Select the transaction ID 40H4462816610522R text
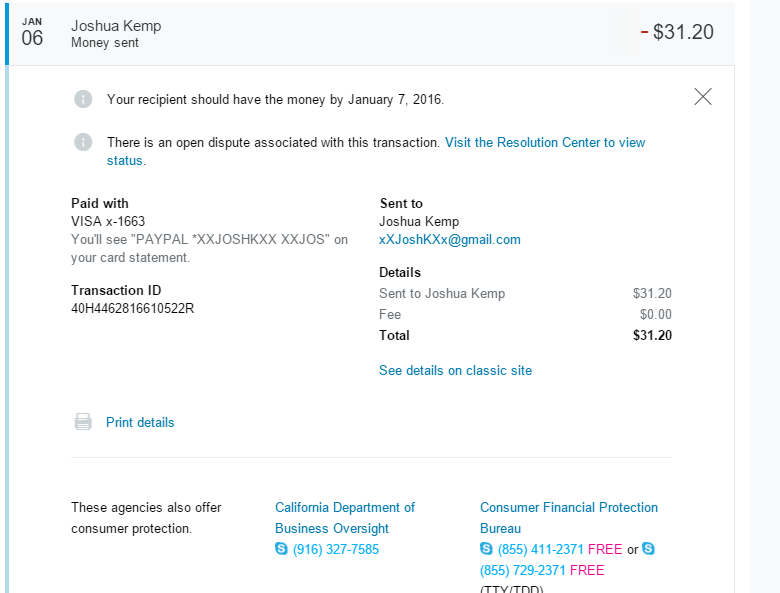Viewport: 780px width, 593px height. tap(132, 308)
